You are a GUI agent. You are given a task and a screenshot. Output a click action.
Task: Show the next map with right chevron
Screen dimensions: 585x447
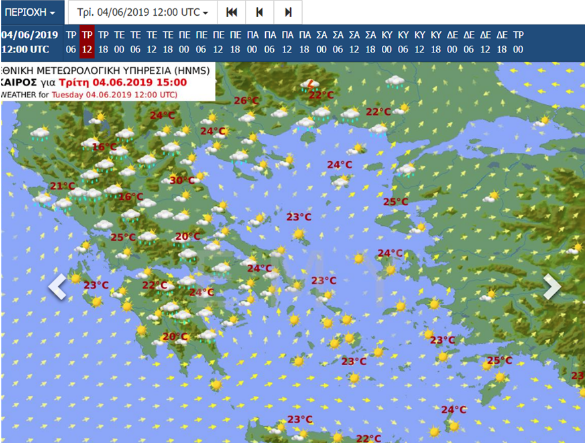pos(551,286)
